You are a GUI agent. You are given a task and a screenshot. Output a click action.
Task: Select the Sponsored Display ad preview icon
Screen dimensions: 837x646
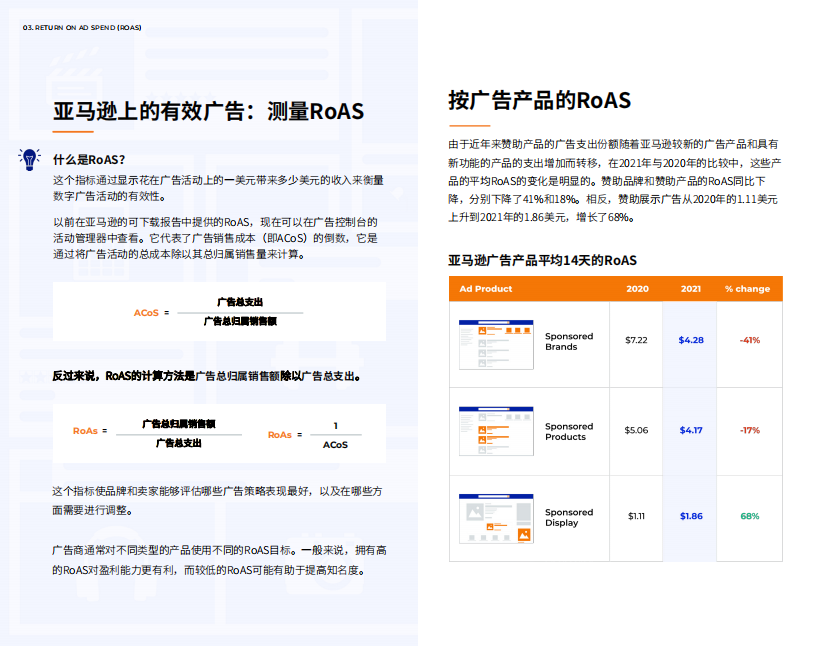[x=497, y=516]
